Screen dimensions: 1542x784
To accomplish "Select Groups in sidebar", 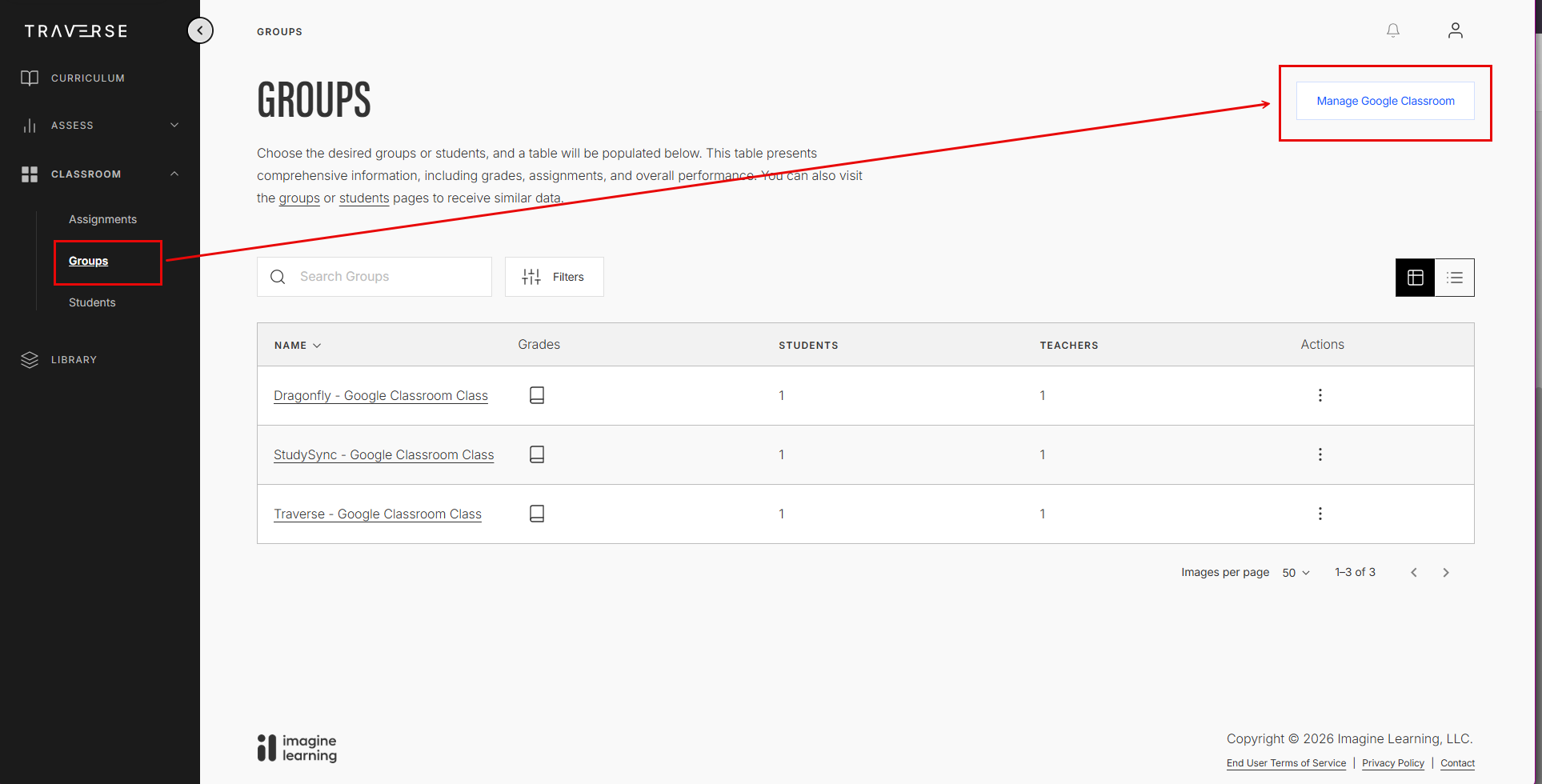I will pos(88,261).
